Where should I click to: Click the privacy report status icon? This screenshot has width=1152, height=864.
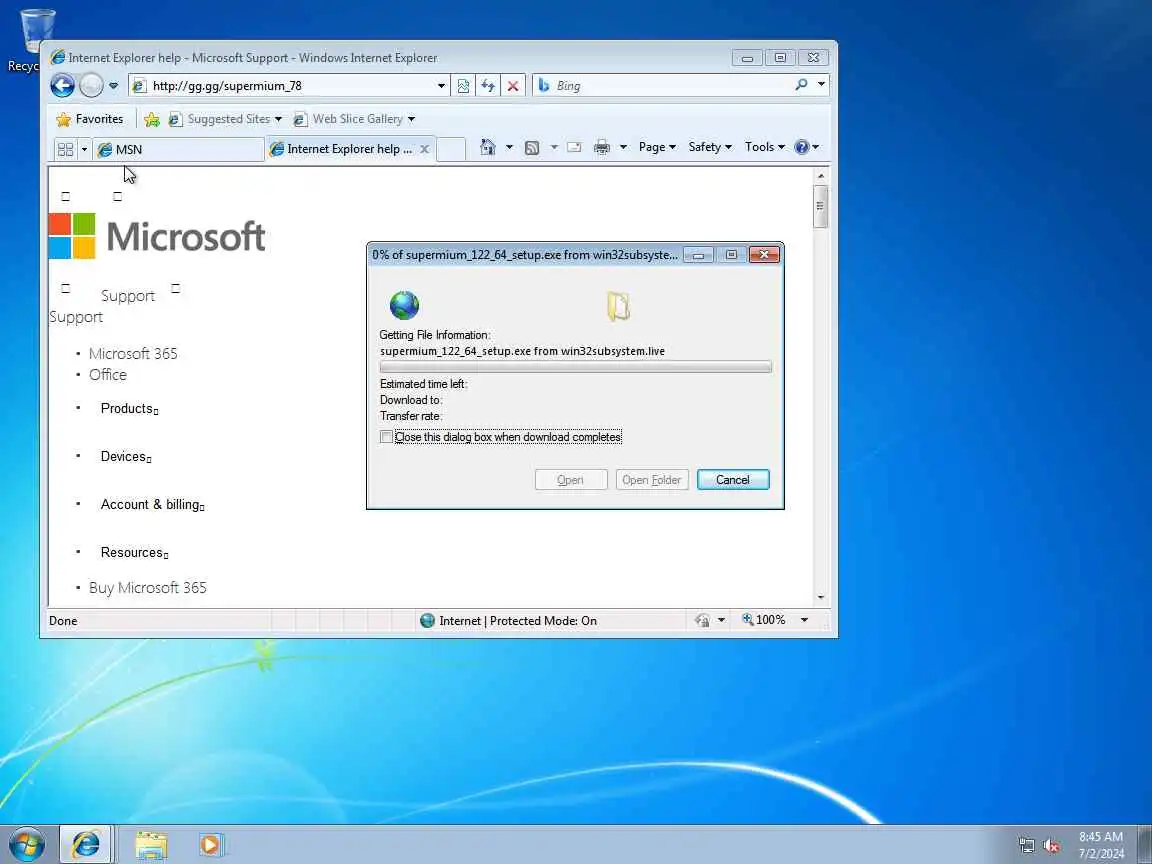[x=702, y=621]
